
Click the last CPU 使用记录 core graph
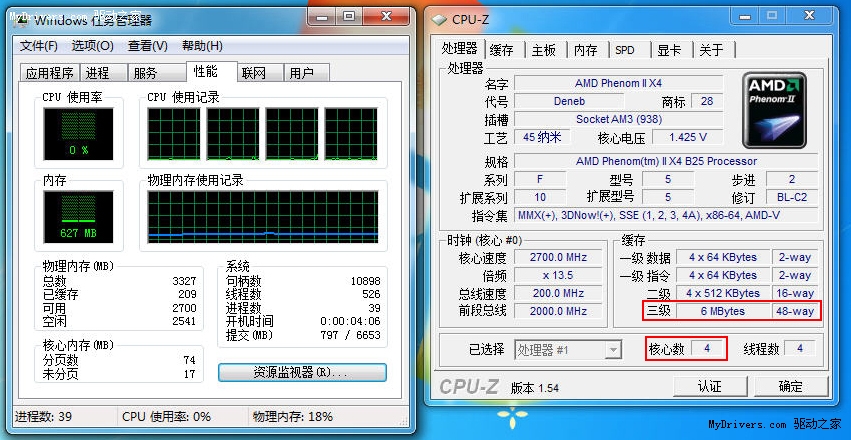point(351,134)
